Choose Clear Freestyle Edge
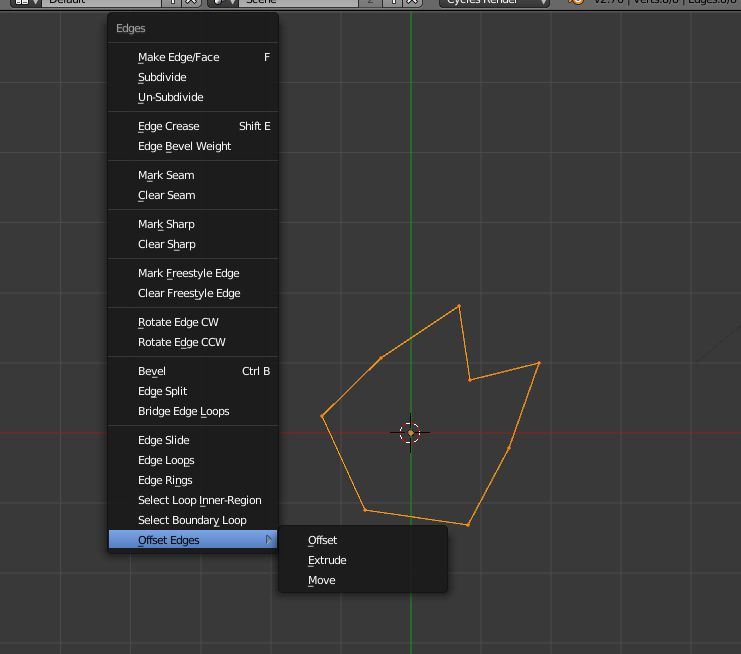The image size is (741, 654). coord(193,293)
